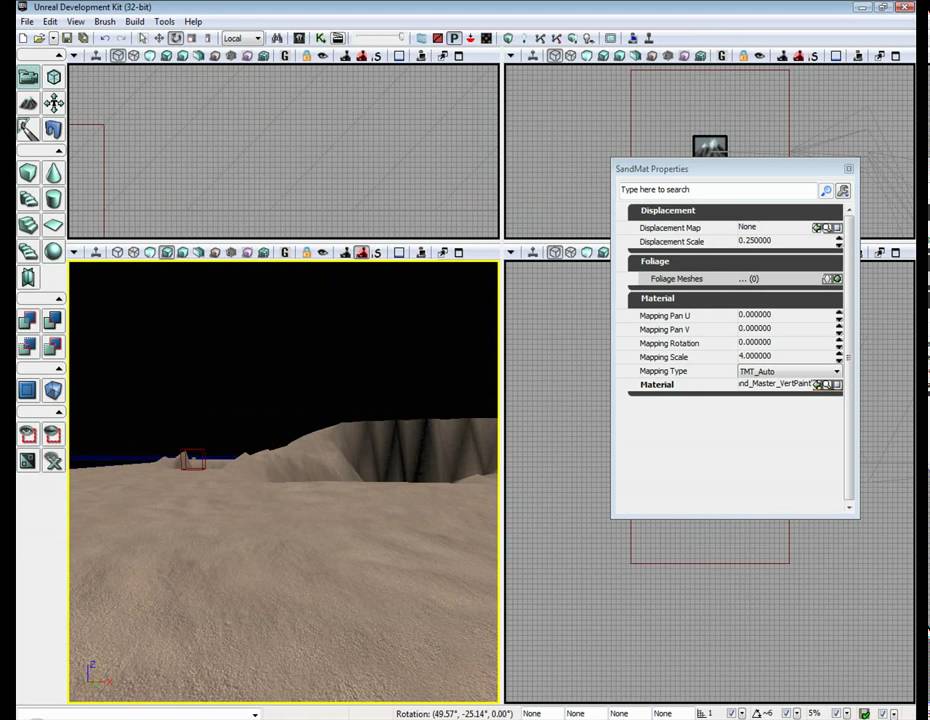Click the CSG Subtract button

(x=54, y=321)
